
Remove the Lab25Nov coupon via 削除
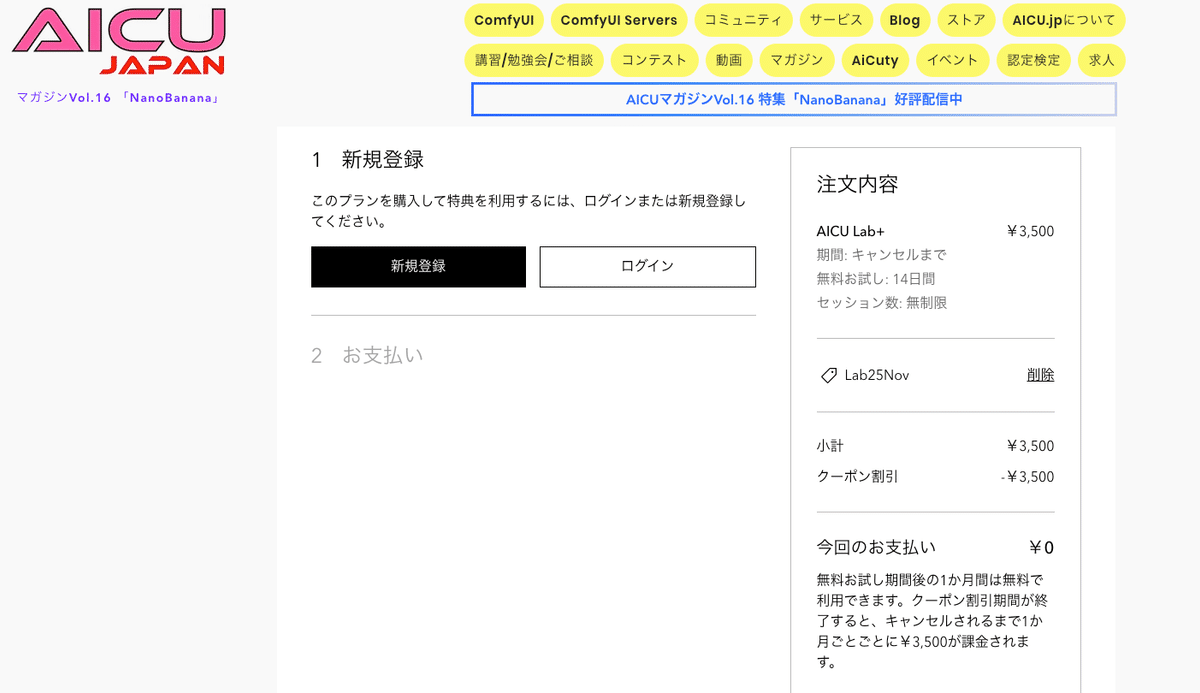(x=1040, y=375)
